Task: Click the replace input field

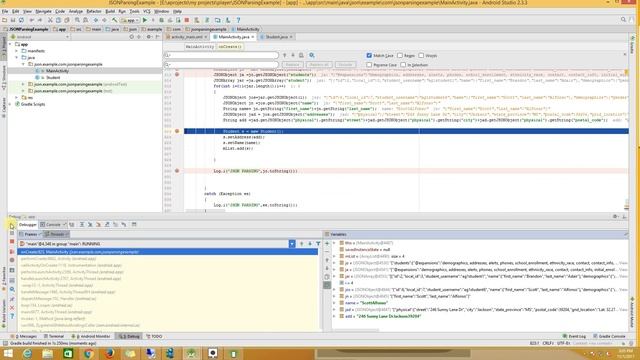Action: 221,64
